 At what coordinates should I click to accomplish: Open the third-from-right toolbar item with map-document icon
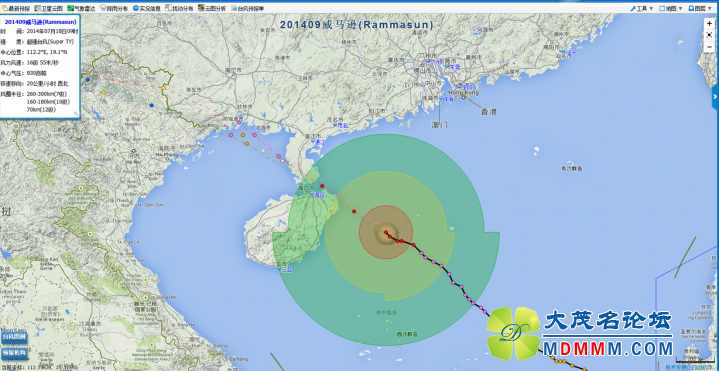click(x=179, y=8)
